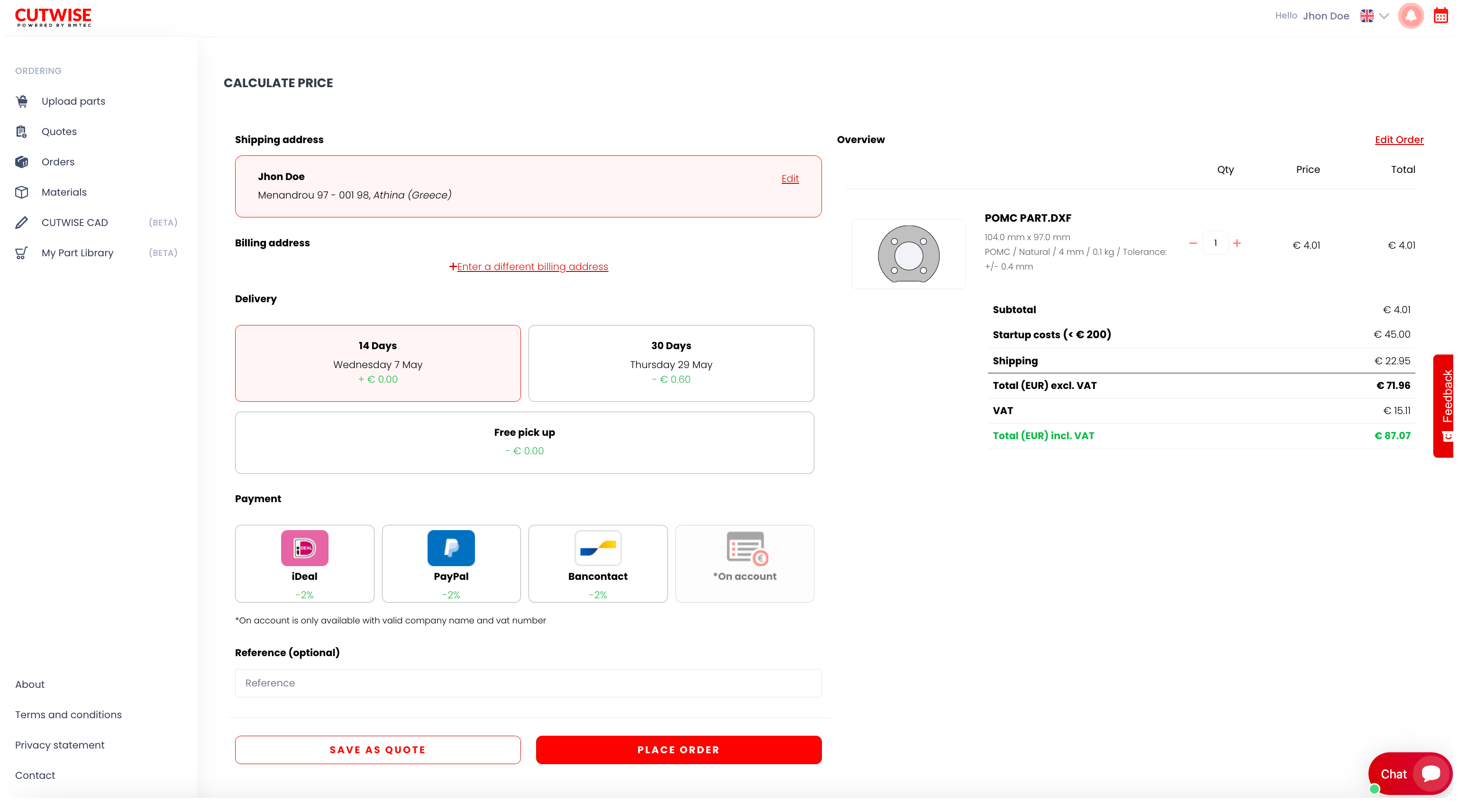Image resolution: width=1459 pixels, height=812 pixels.
Task: Open the Materials section
Action: point(64,192)
